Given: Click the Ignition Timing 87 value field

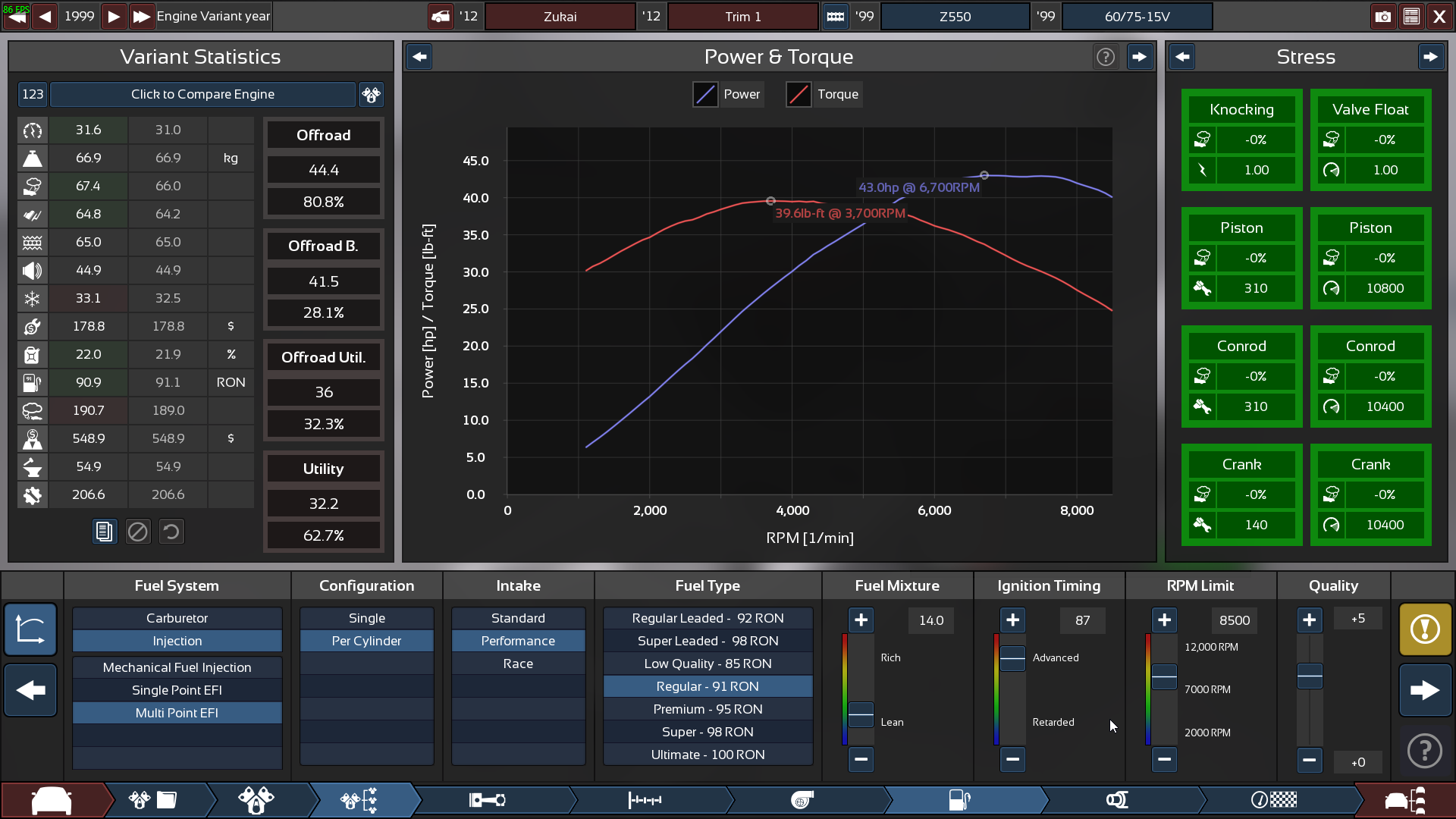Looking at the screenshot, I should [x=1083, y=620].
